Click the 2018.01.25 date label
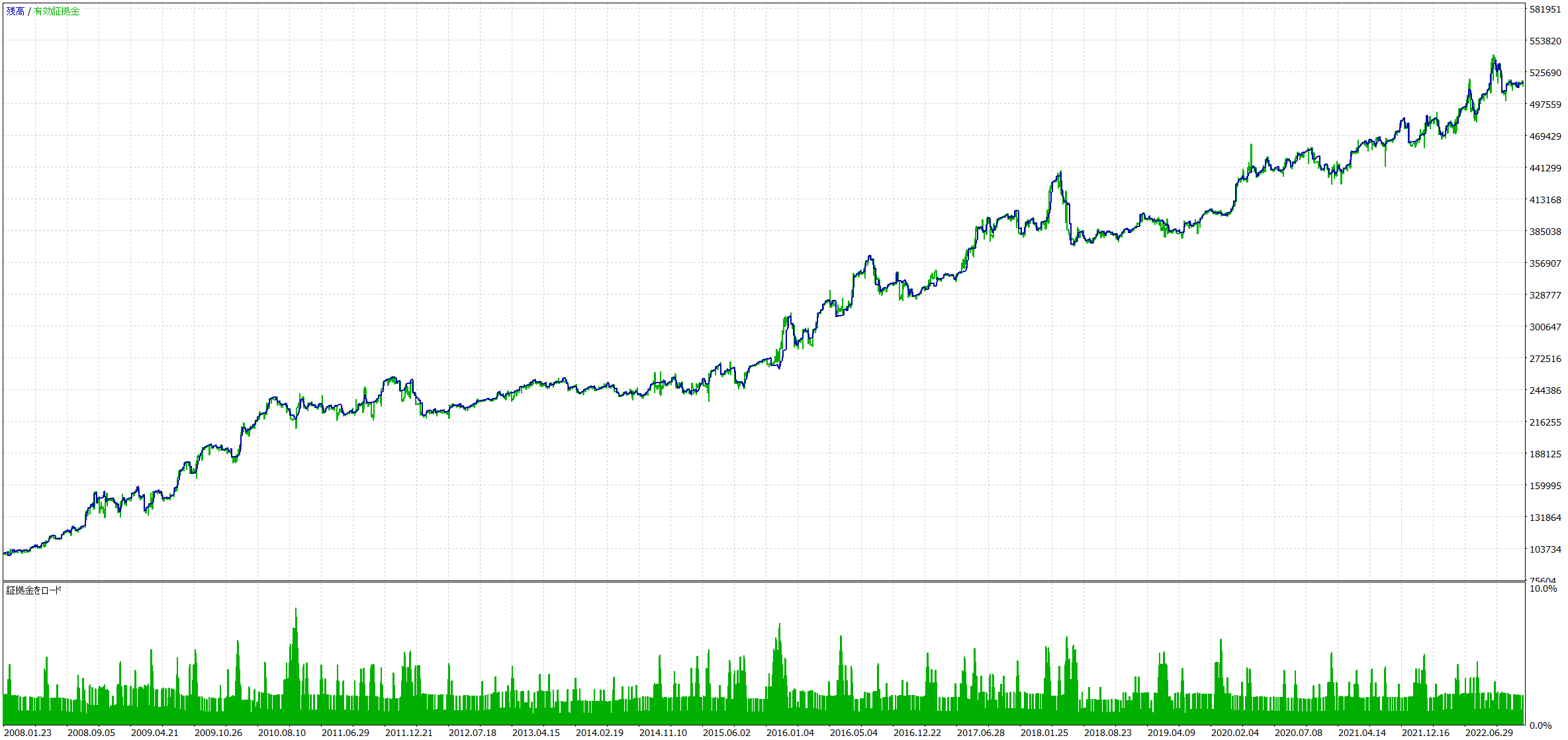The height and width of the screenshot is (740, 1568). pyautogui.click(x=1044, y=733)
